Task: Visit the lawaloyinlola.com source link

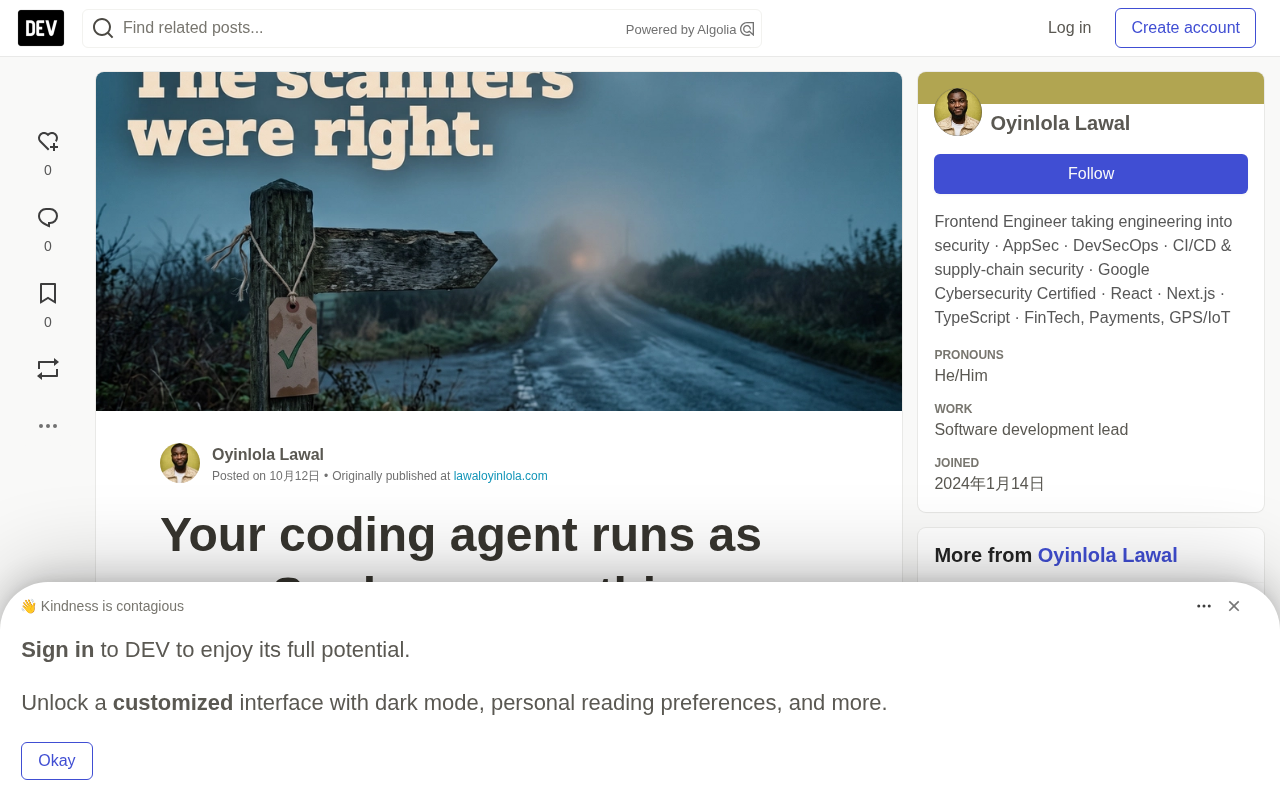Action: point(501,476)
